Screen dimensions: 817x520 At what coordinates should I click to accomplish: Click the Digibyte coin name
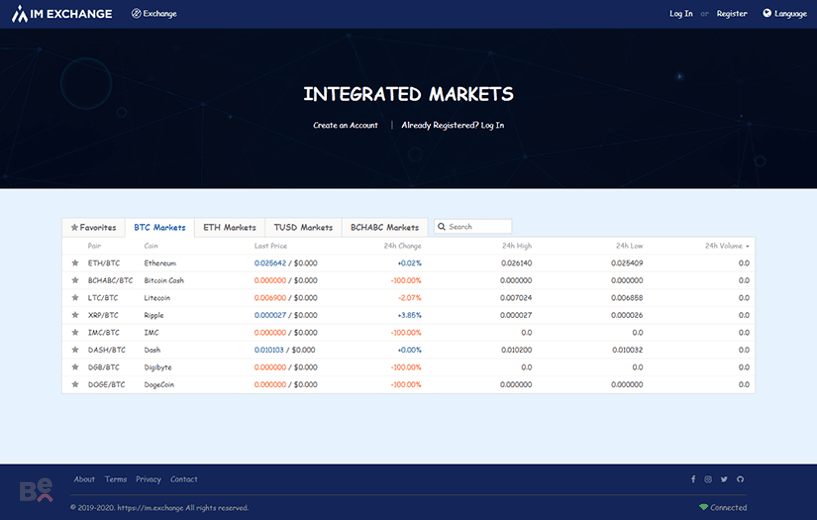point(158,367)
